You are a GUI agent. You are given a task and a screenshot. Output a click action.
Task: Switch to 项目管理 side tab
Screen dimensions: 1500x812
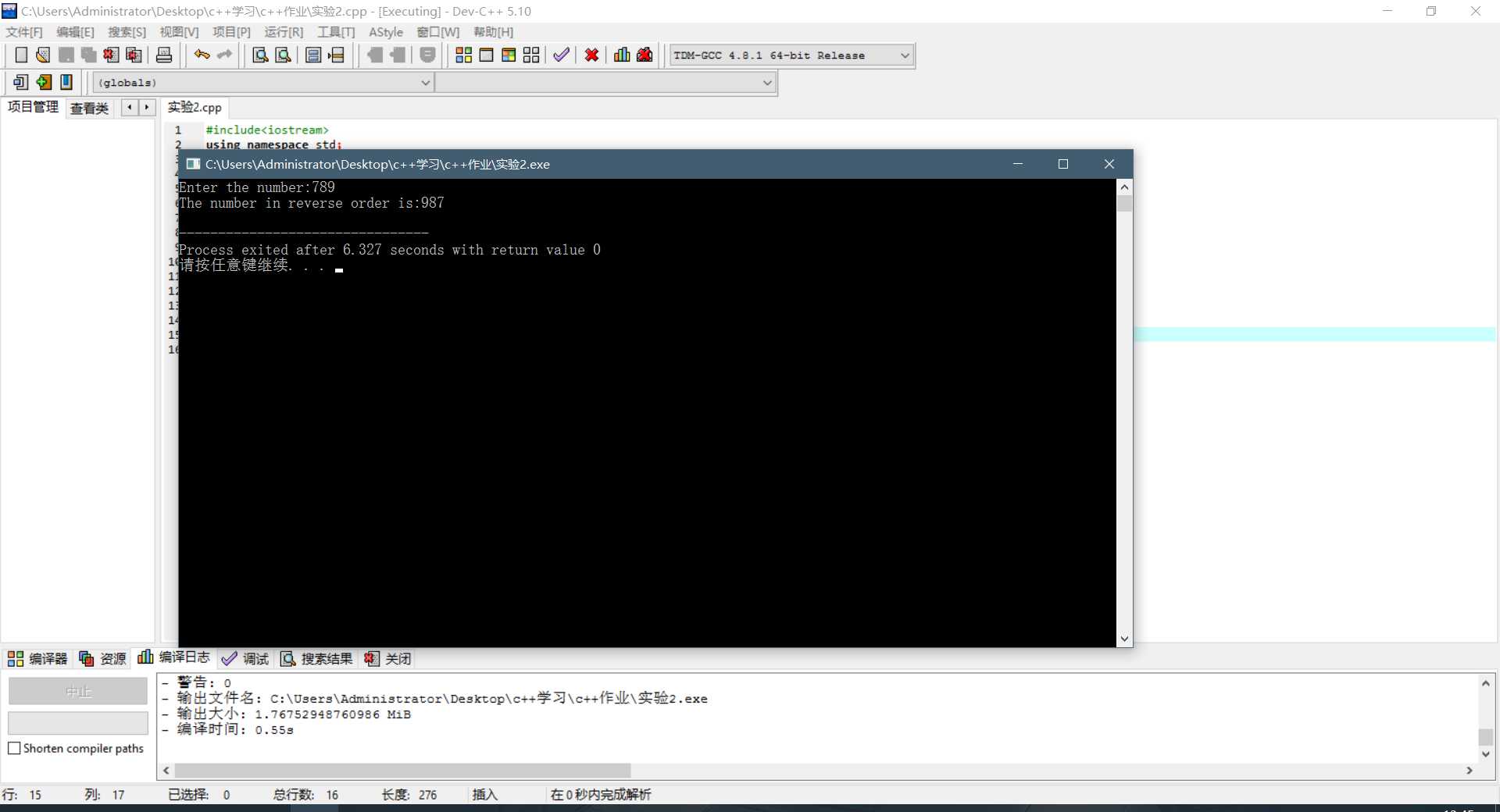(33, 107)
